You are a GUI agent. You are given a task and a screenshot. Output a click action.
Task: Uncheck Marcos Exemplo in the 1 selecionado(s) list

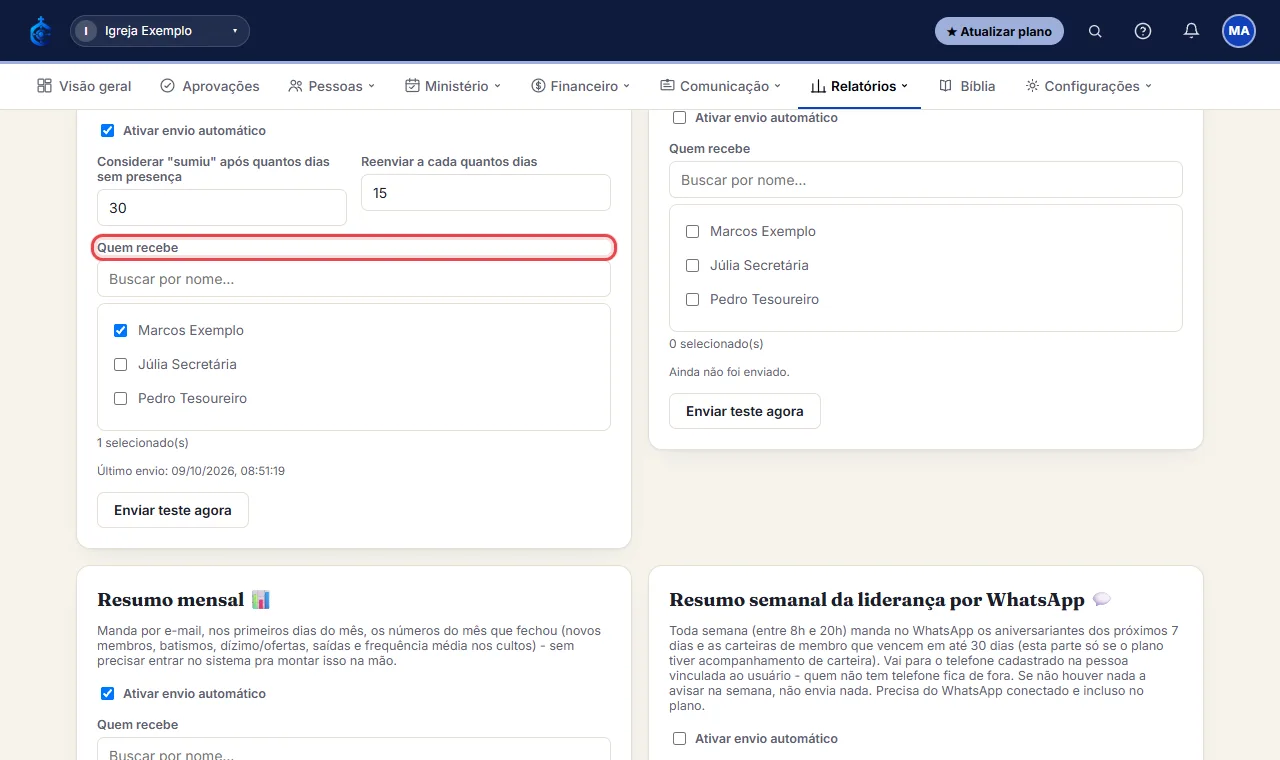(x=121, y=330)
